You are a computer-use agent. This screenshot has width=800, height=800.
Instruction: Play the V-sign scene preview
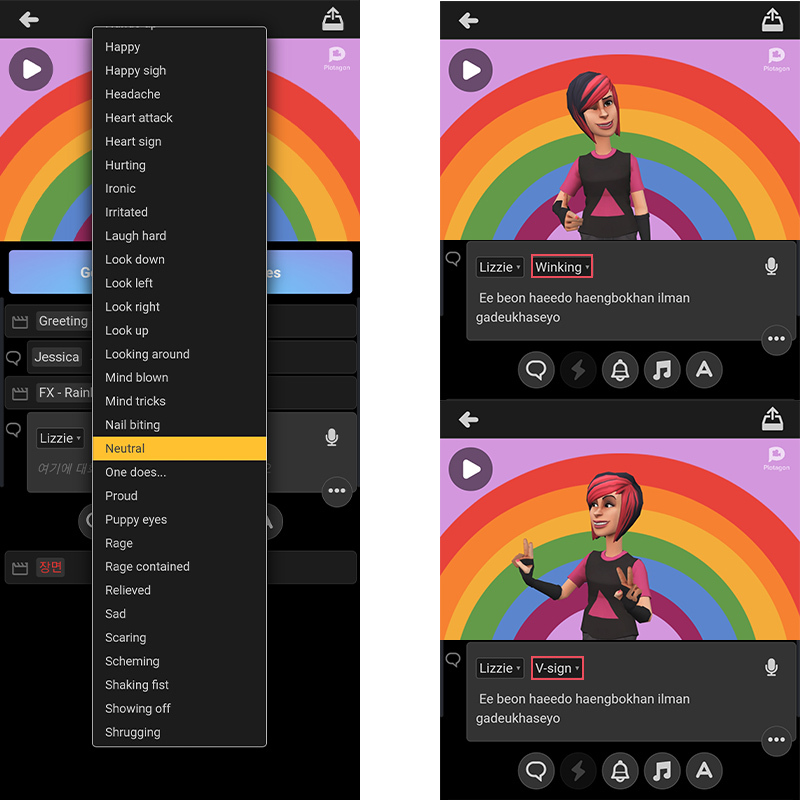click(x=470, y=469)
